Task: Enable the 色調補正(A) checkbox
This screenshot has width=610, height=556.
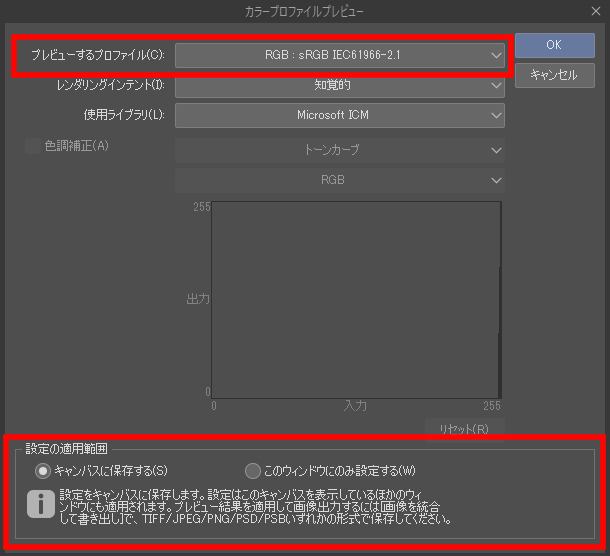Action: click(33, 146)
